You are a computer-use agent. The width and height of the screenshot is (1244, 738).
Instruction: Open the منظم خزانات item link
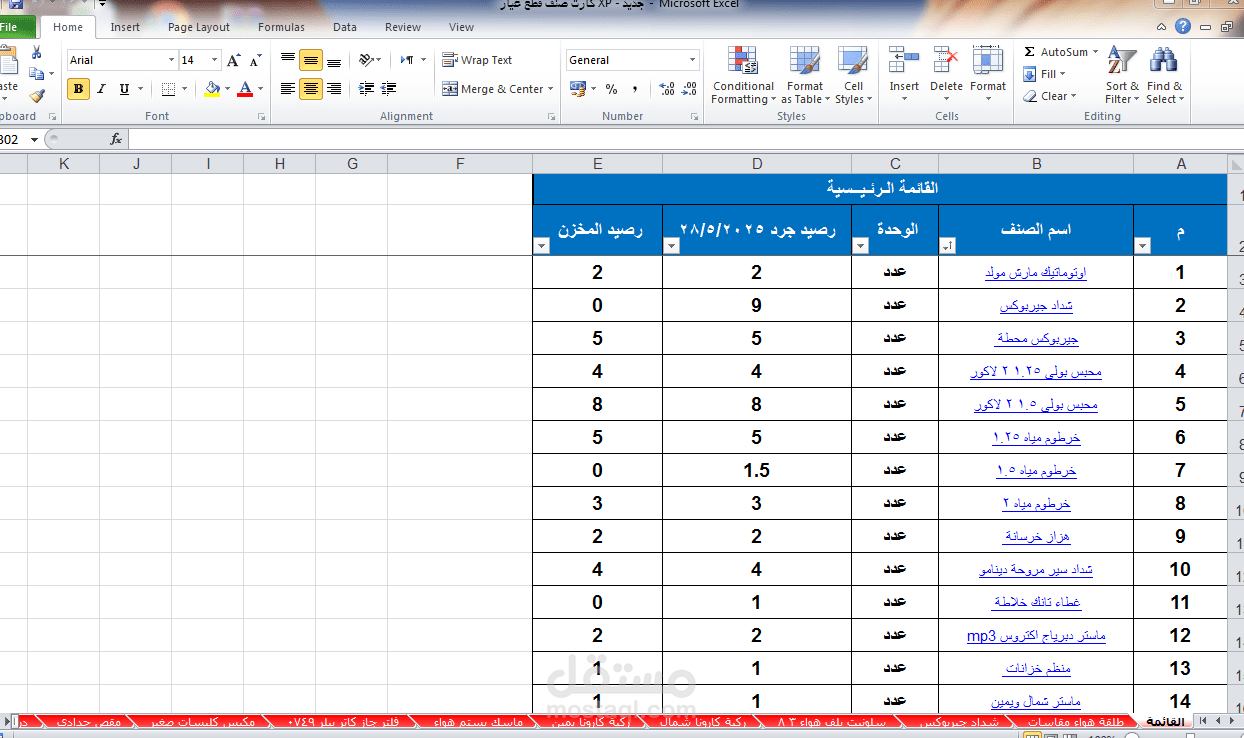click(x=1036, y=669)
